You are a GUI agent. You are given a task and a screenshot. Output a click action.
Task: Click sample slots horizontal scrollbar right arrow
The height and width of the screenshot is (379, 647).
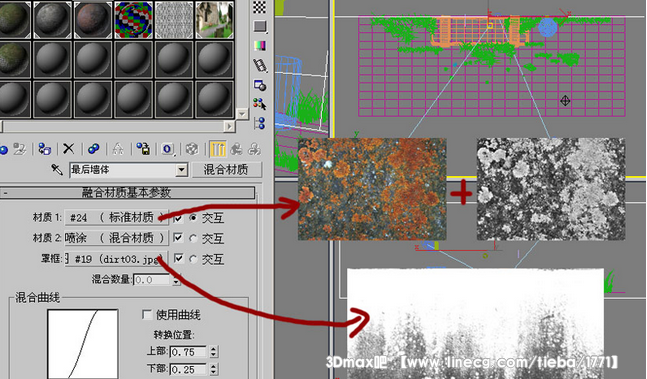point(229,126)
